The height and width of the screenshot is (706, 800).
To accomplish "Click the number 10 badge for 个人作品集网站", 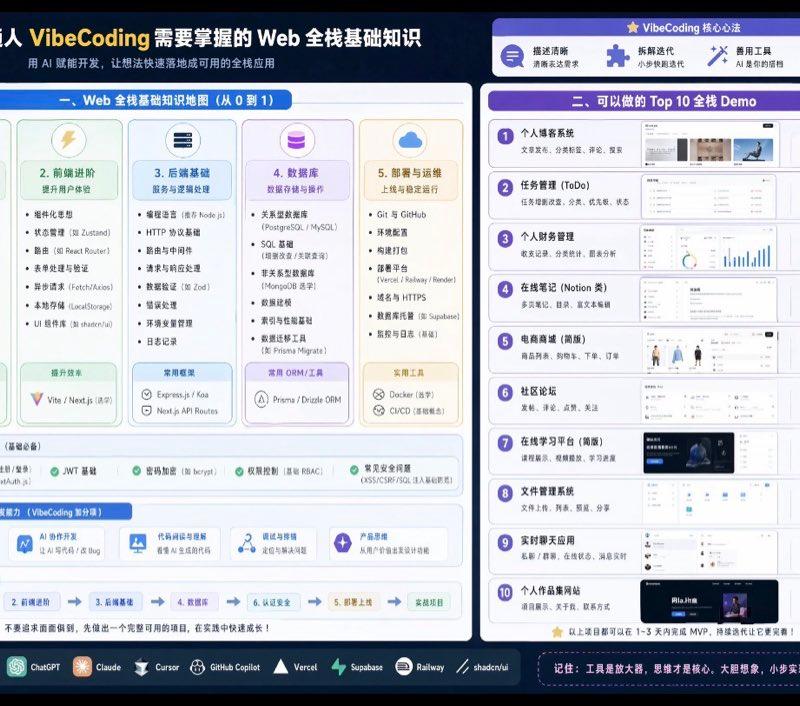I will coord(505,593).
